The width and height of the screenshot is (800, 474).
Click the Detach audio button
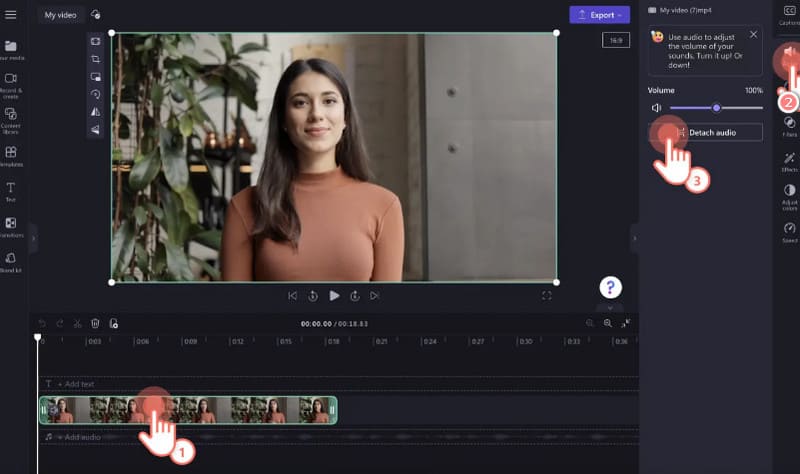click(706, 132)
